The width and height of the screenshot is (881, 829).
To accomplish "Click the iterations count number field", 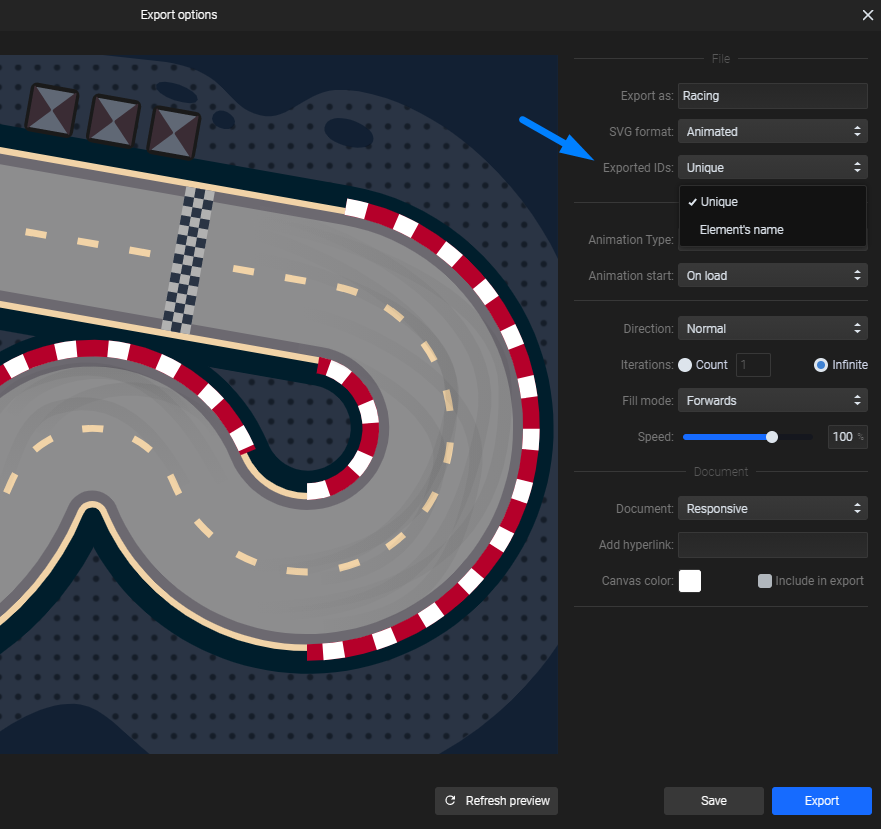I will (753, 365).
